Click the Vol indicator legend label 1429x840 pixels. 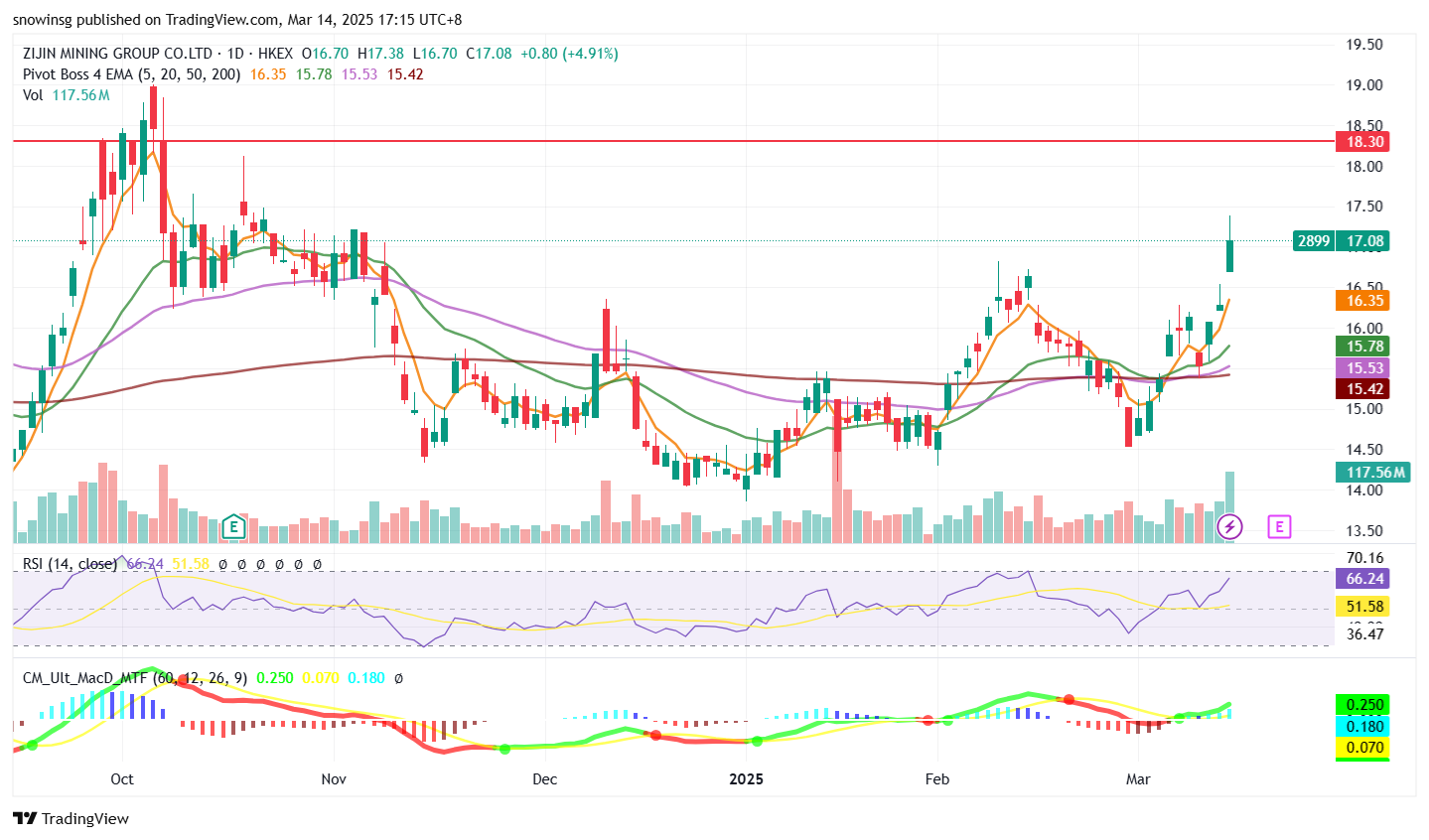(33, 95)
